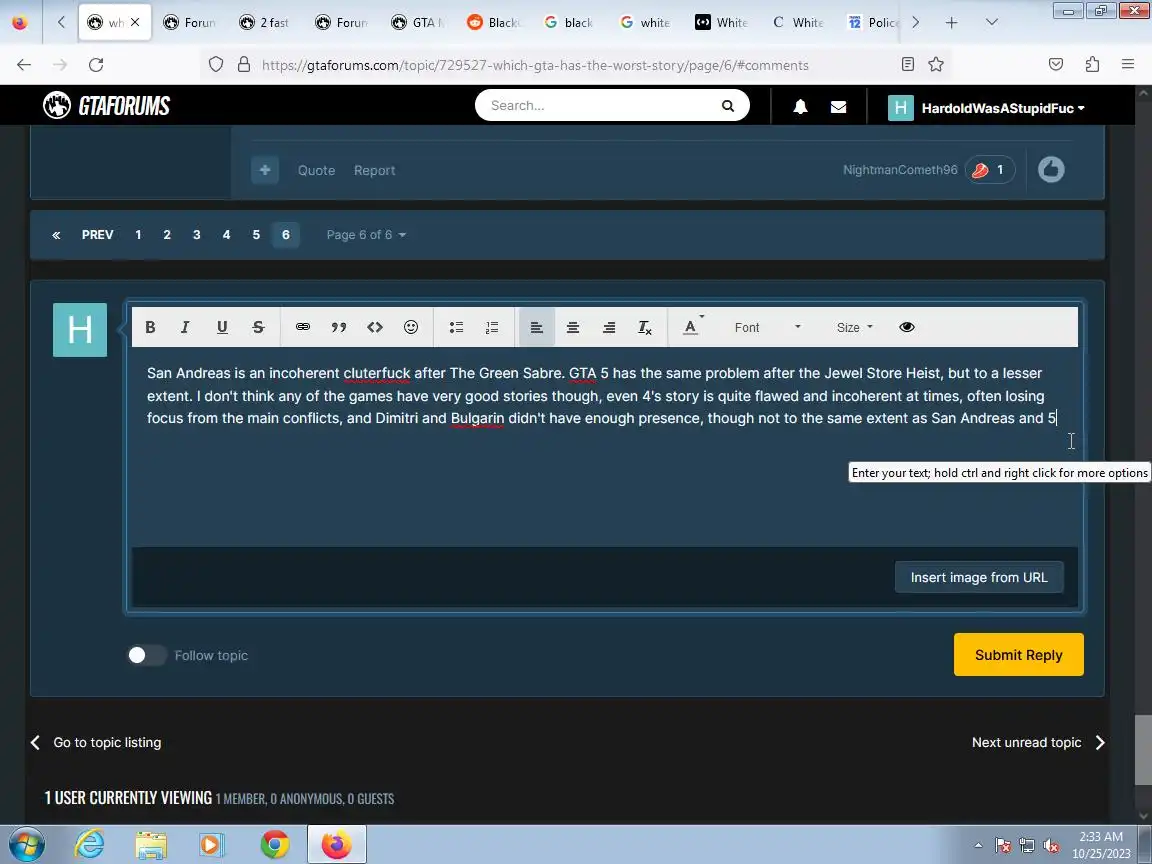Open Firefox extensions puzzle icon
Viewport: 1152px width, 864px height.
click(x=1092, y=65)
